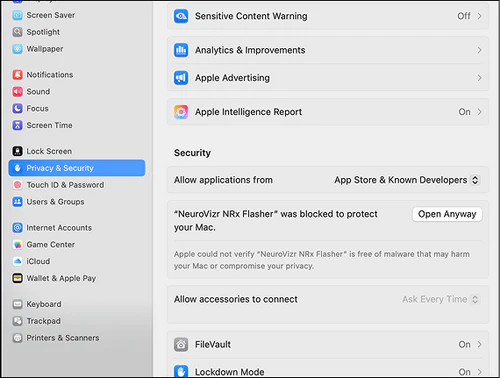Open Notifications settings pane
The width and height of the screenshot is (500, 378).
tap(43, 75)
